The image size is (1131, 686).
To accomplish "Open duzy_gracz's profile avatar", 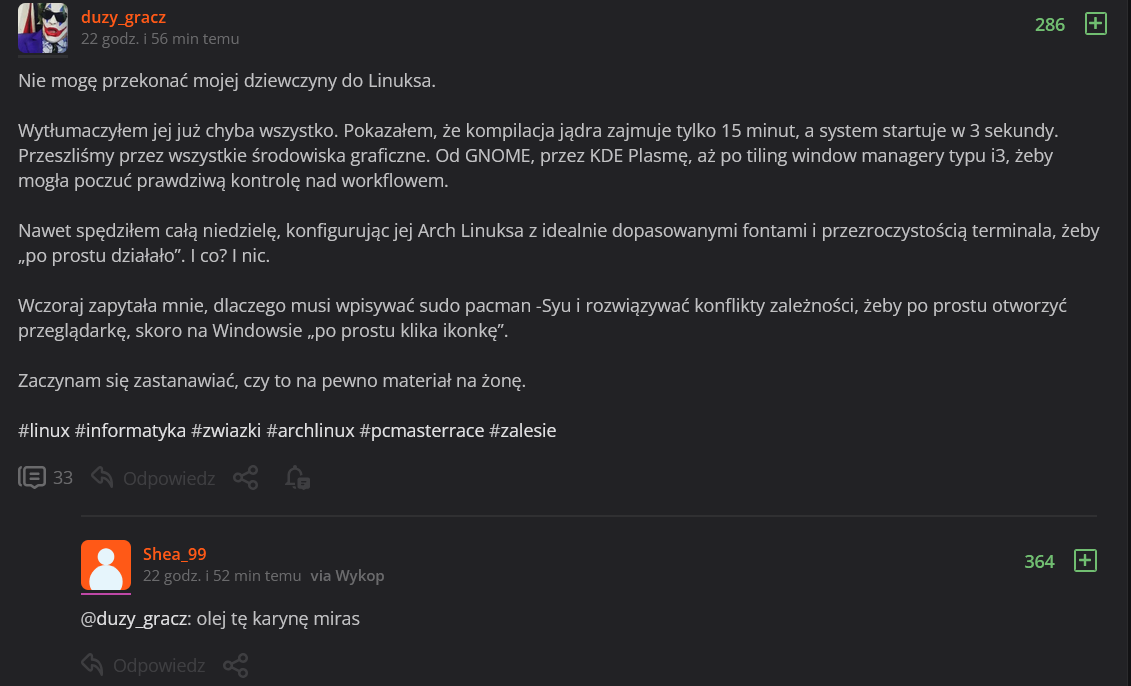I will click(43, 28).
